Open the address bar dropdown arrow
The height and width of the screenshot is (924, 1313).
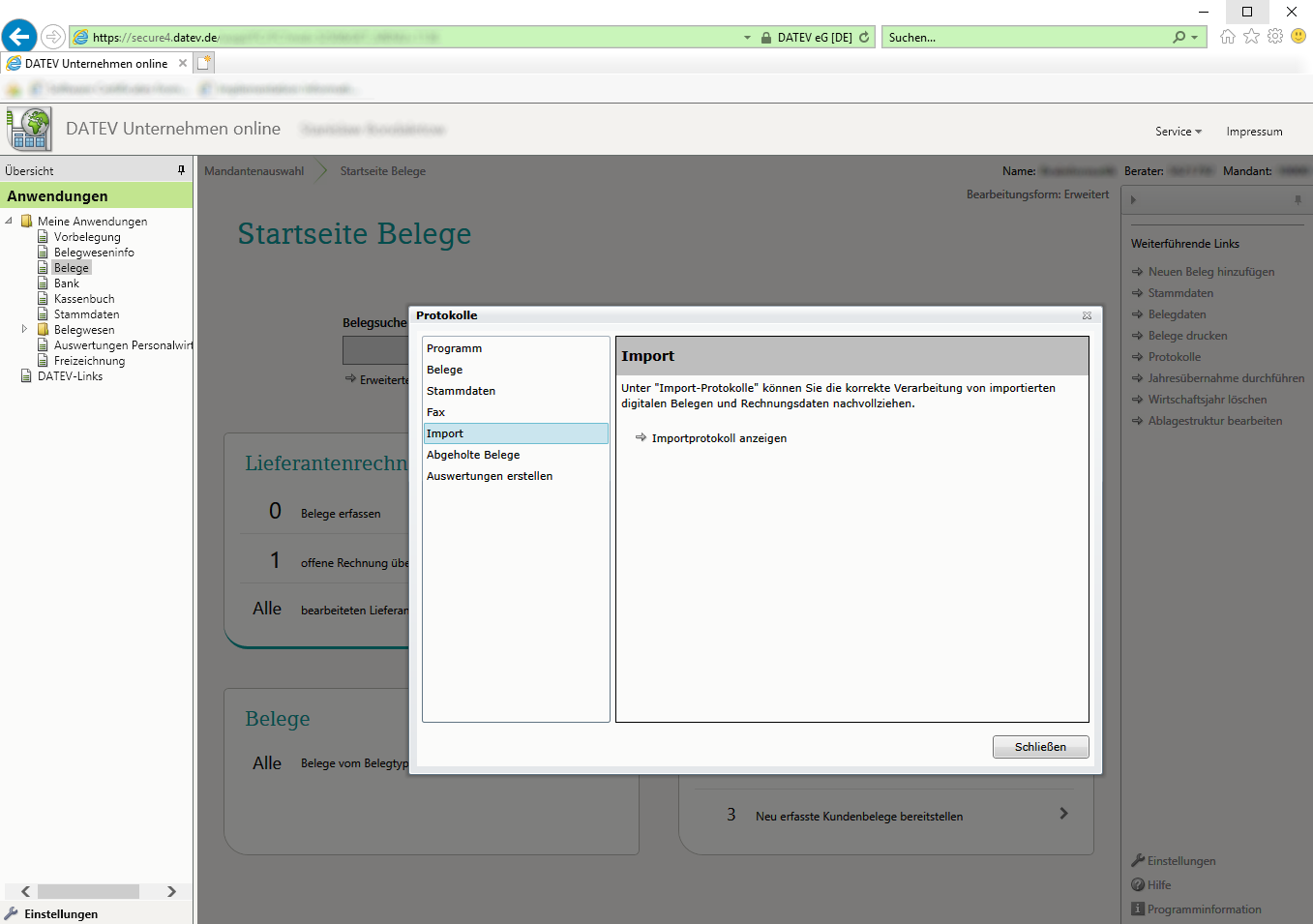[x=747, y=38]
